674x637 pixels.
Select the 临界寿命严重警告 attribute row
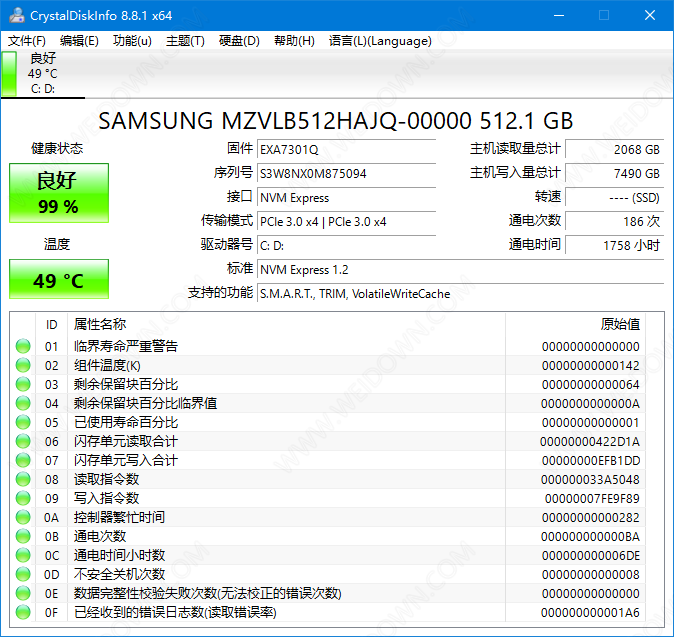pos(328,346)
